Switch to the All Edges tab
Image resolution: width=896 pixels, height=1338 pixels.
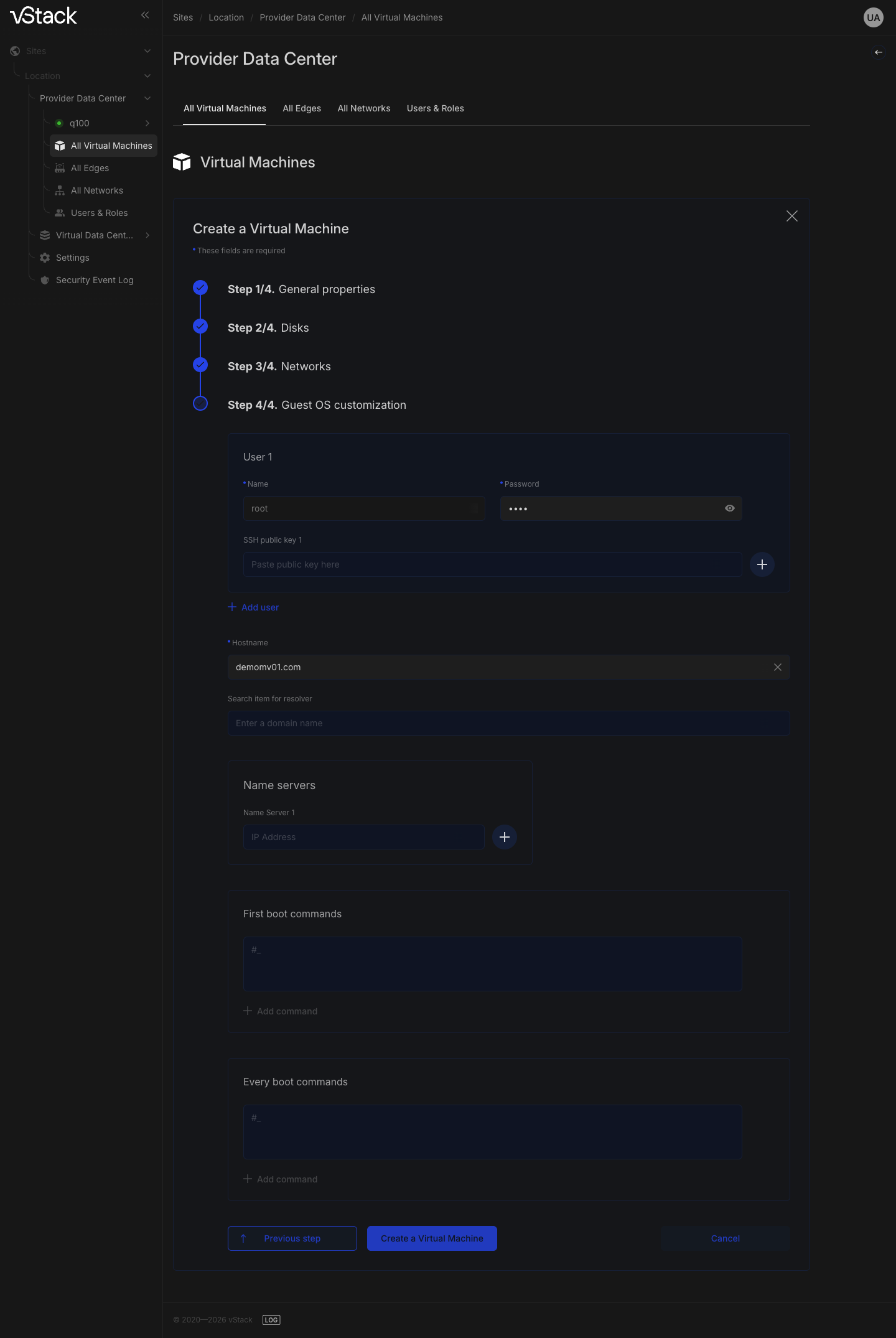click(302, 108)
